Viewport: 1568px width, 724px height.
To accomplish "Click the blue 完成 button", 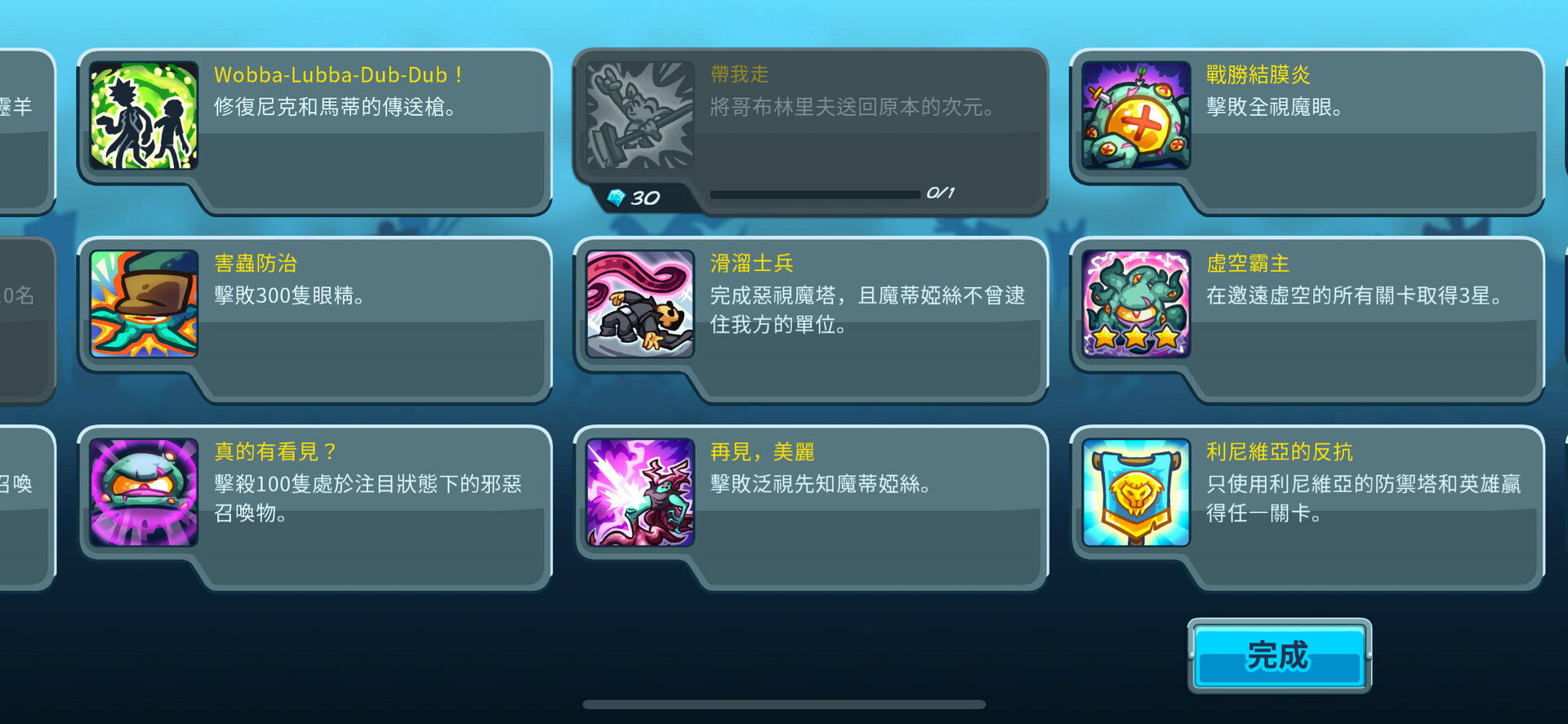I will pyautogui.click(x=1279, y=656).
